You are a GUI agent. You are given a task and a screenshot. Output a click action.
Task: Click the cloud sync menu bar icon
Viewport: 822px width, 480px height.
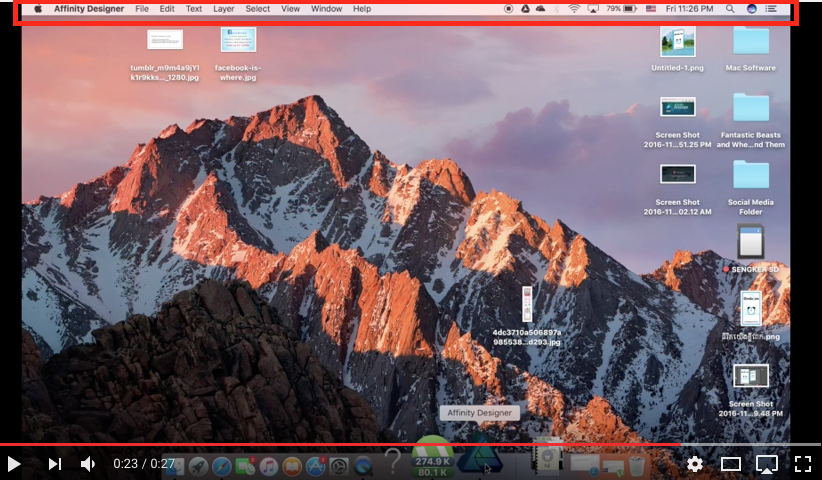tap(540, 9)
